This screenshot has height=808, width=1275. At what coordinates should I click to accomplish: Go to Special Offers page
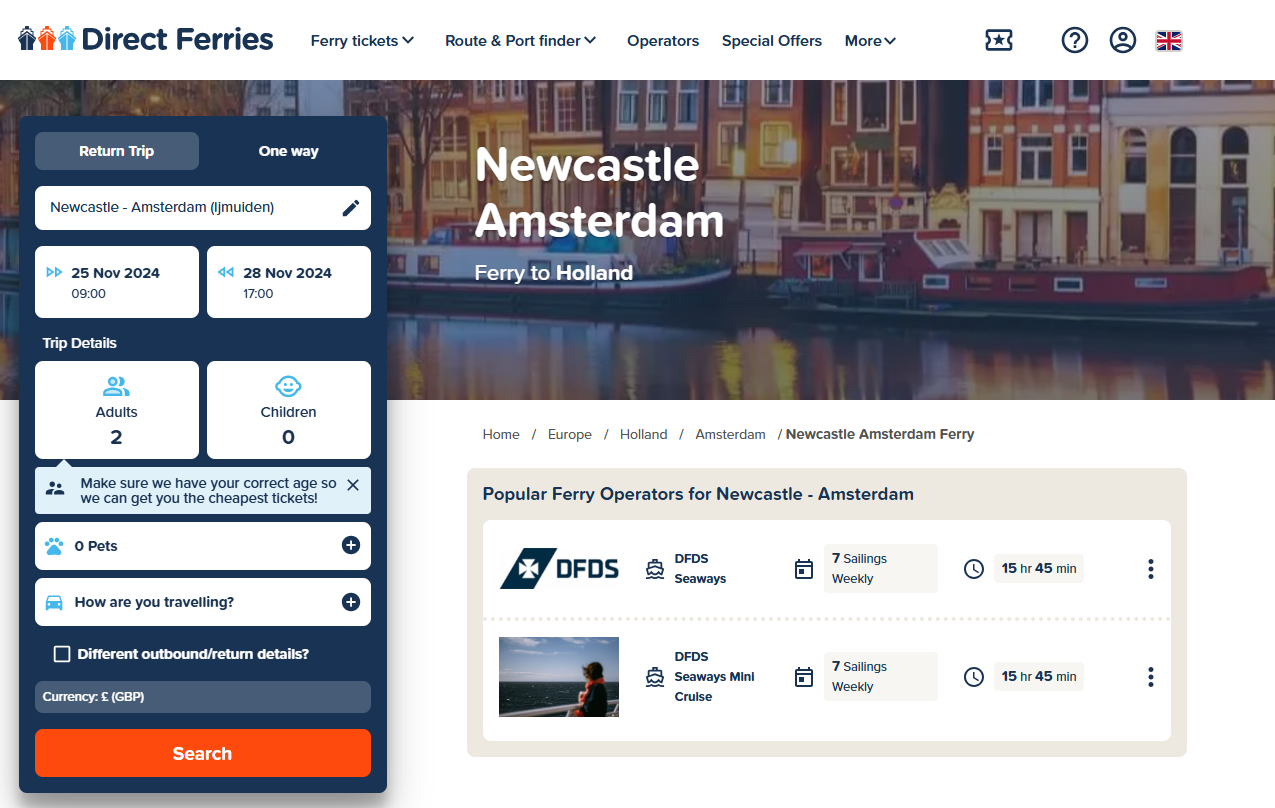coord(771,41)
